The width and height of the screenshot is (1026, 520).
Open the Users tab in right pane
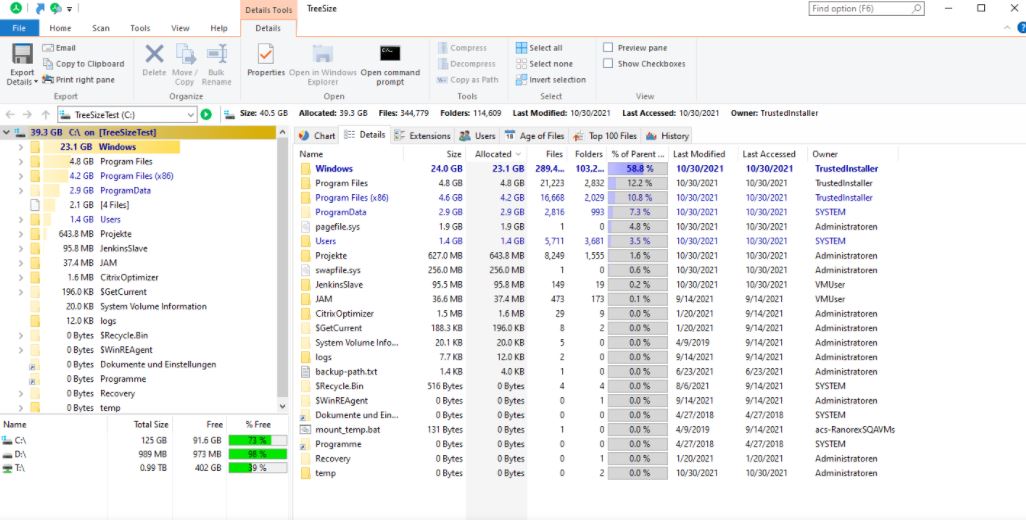coord(477,135)
